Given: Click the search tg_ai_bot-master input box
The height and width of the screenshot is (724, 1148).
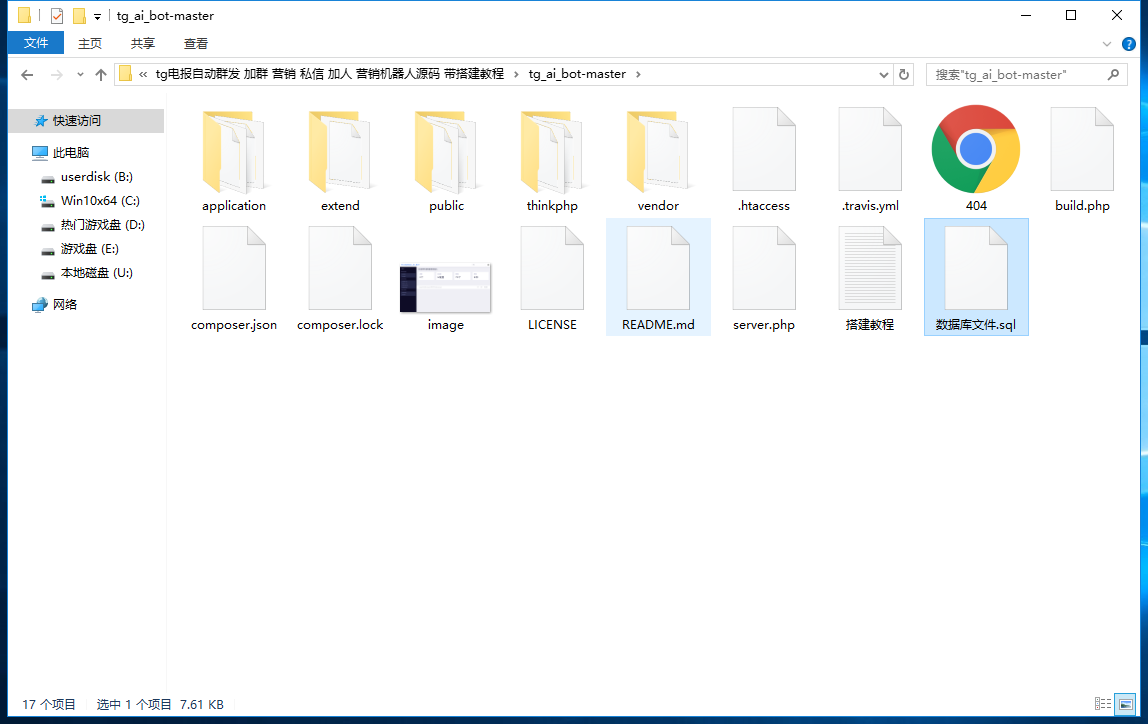Looking at the screenshot, I should pyautogui.click(x=1015, y=75).
